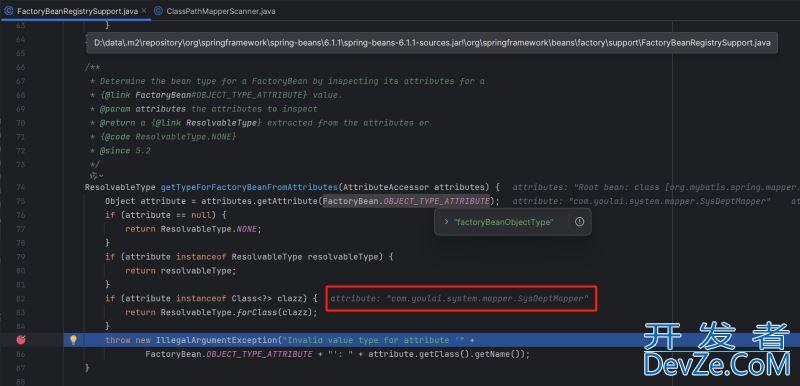Click IllegalArgumentException on highlighted line

(216, 340)
